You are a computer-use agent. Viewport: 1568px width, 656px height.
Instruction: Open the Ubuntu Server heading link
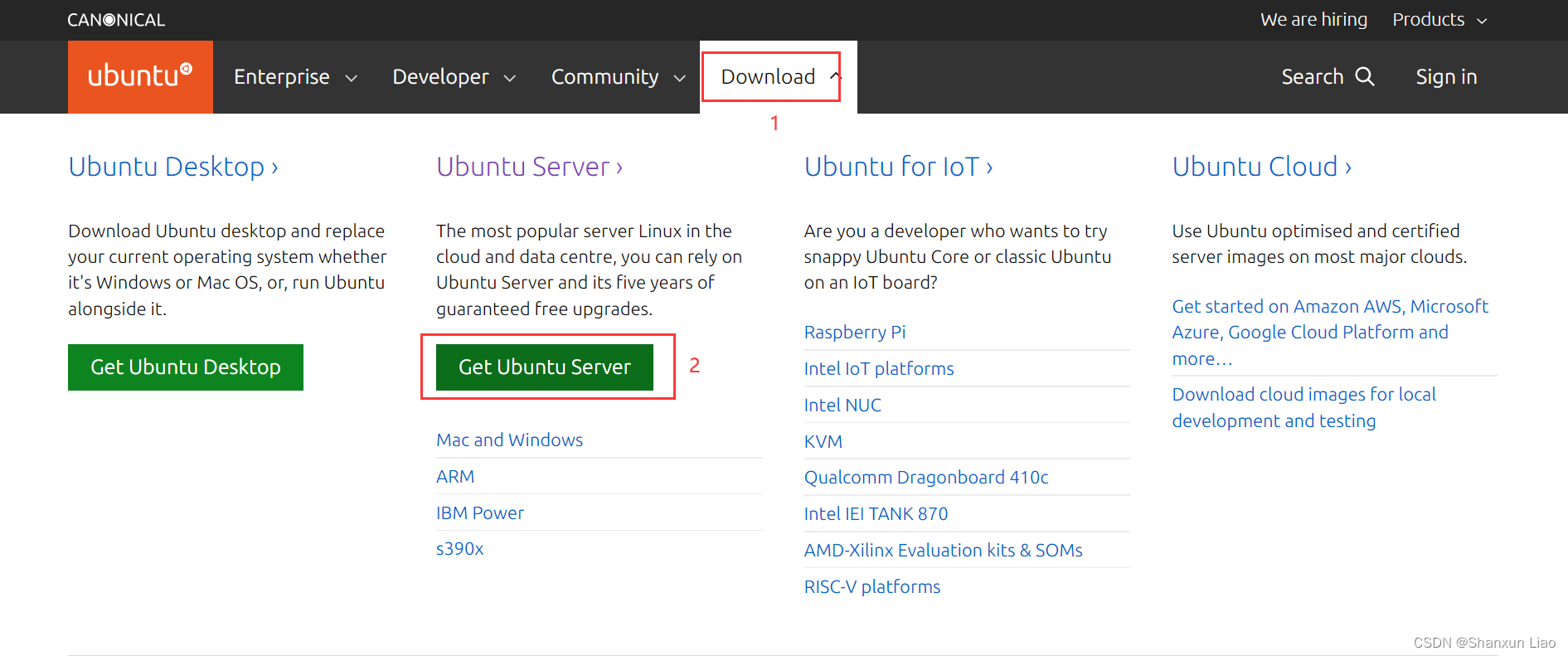pos(529,167)
